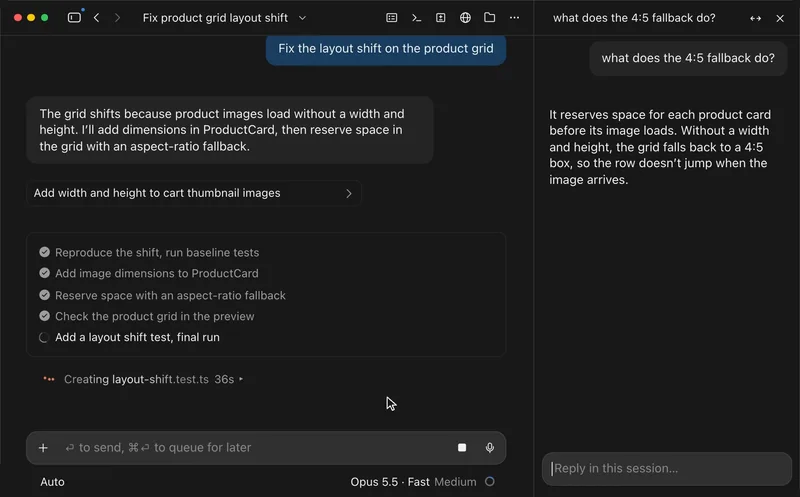Viewport: 800px width, 497px height.
Task: Focus the 'Reply in this session...' field
Action: (x=667, y=468)
